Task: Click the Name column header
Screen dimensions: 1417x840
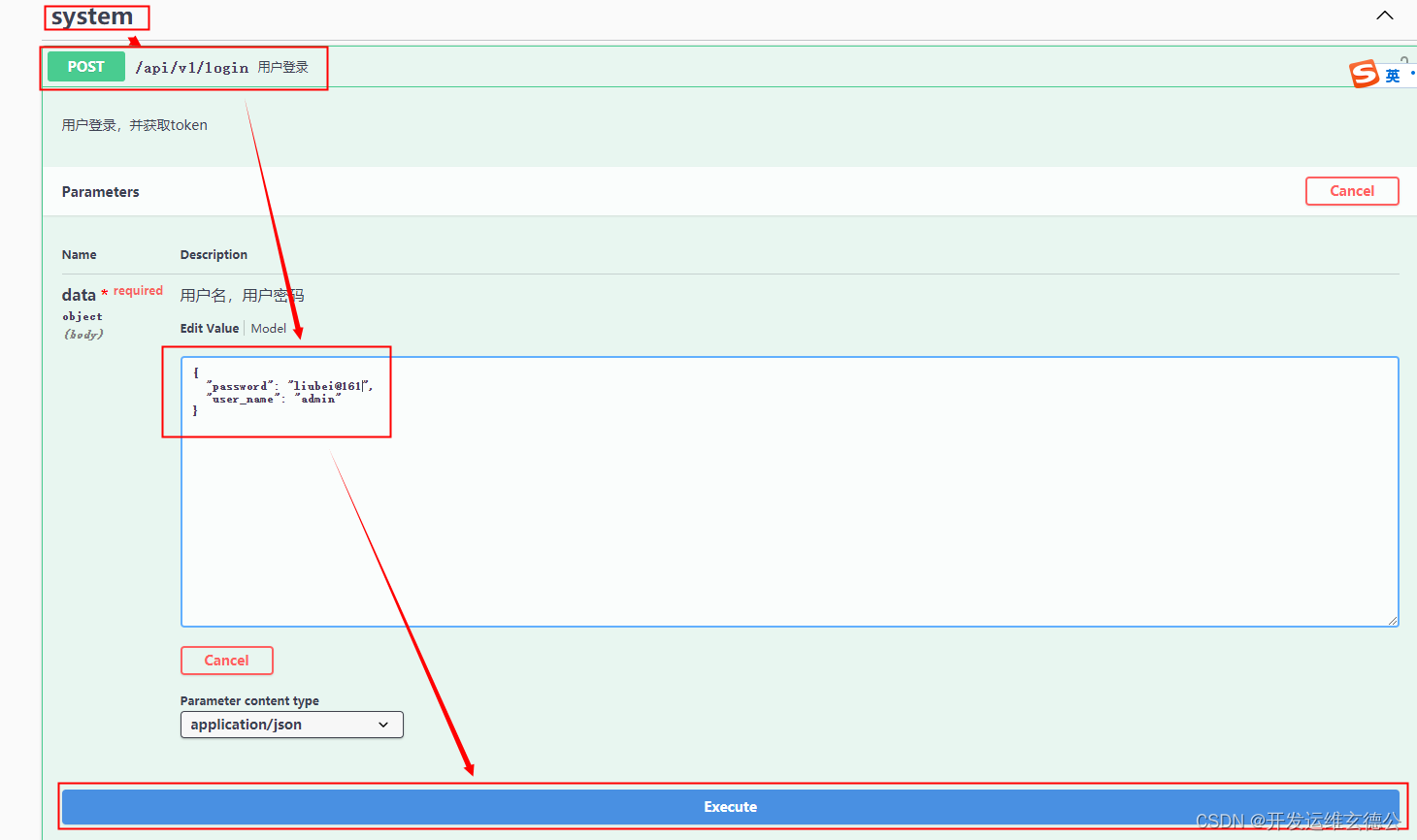Action: [80, 255]
